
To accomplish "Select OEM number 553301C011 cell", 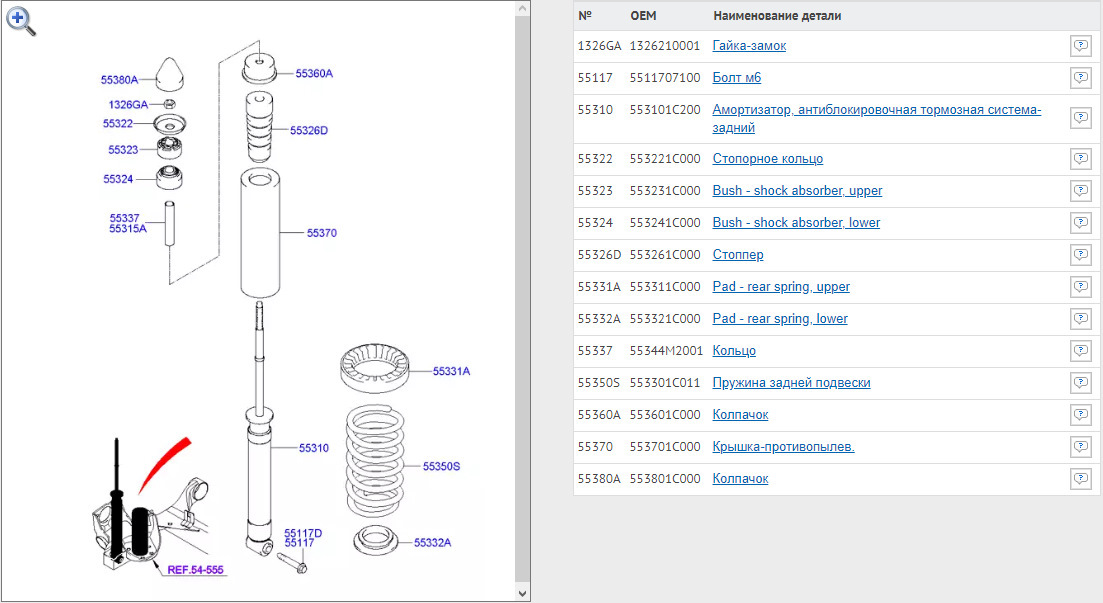I will click(x=665, y=383).
